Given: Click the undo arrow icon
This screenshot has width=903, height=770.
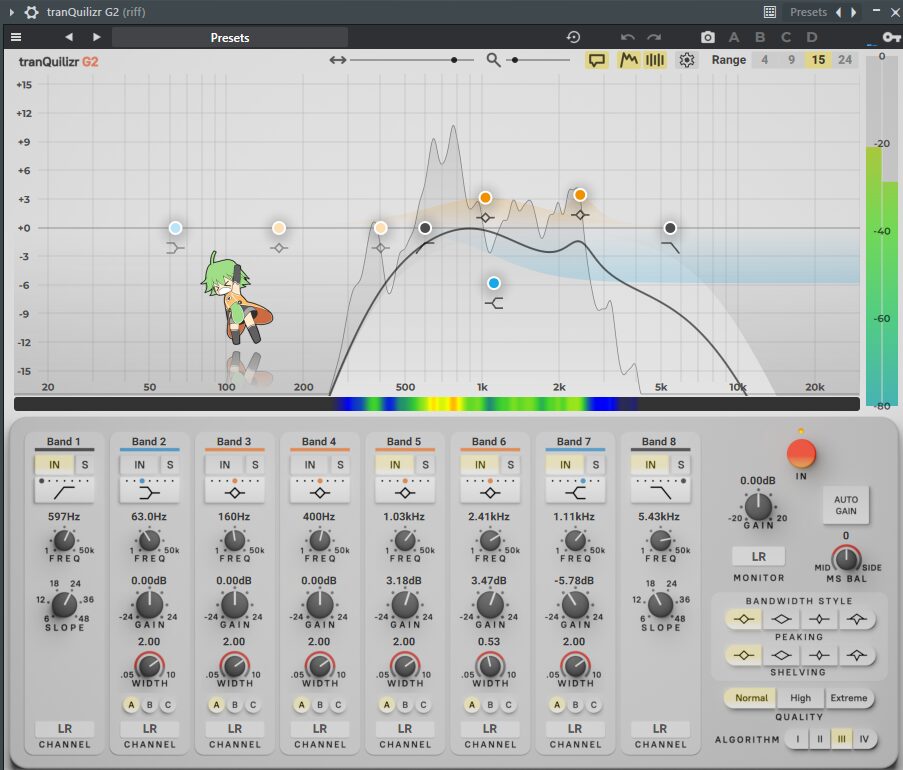Looking at the screenshot, I should click(627, 37).
